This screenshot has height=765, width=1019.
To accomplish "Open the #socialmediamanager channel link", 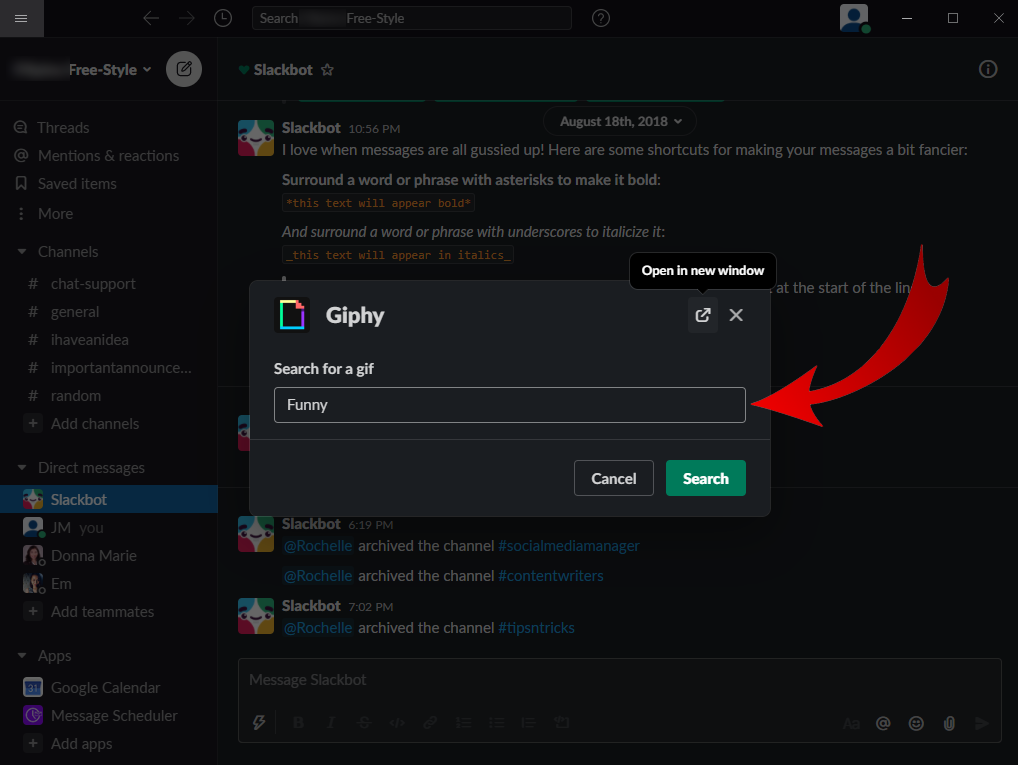I will click(x=569, y=546).
